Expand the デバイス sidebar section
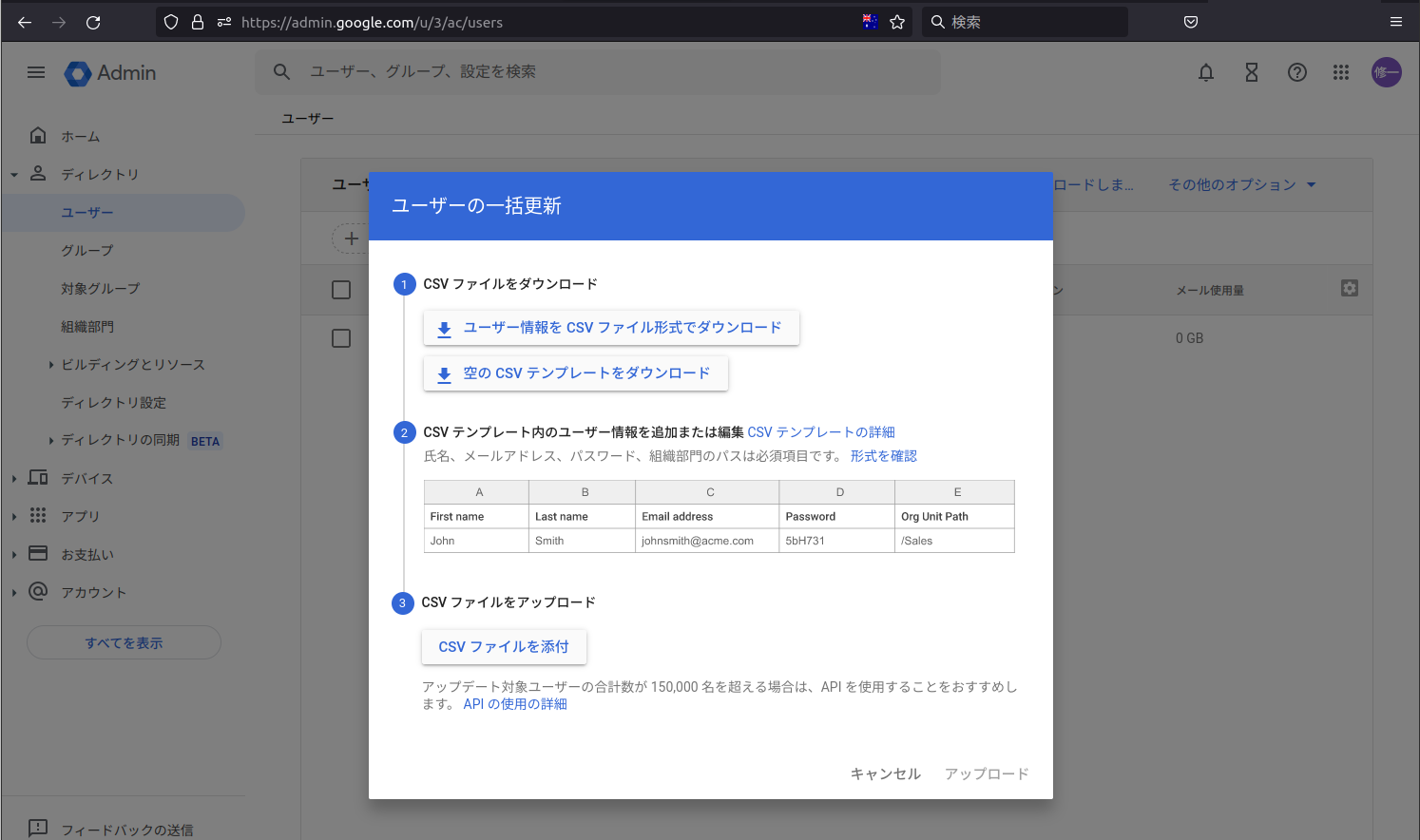 (14, 479)
